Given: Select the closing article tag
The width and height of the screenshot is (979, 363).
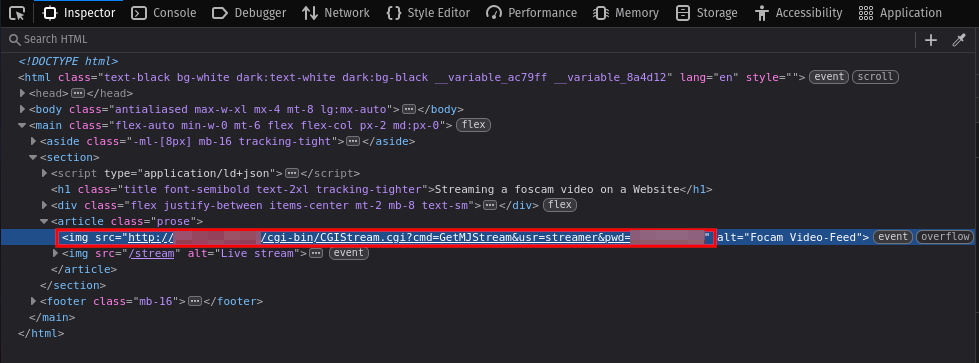Looking at the screenshot, I should (x=84, y=269).
